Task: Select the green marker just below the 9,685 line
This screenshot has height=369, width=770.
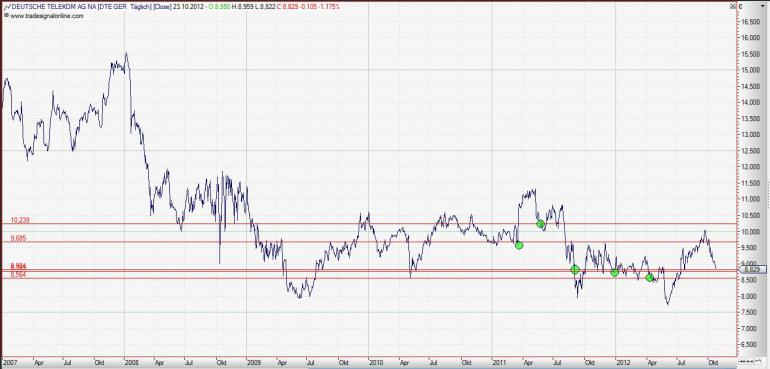Action: (519, 245)
